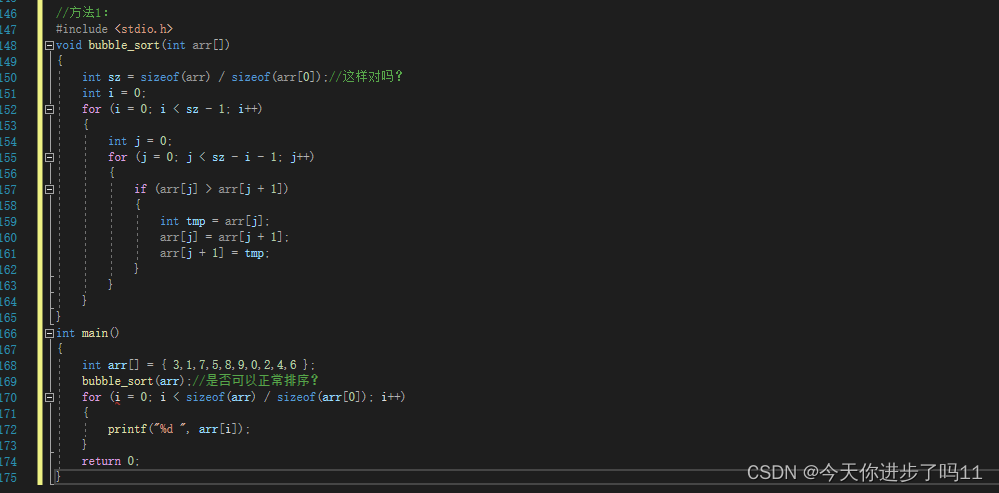Collapse the bubble_sort function fold box
This screenshot has height=493, width=999.
point(49,45)
